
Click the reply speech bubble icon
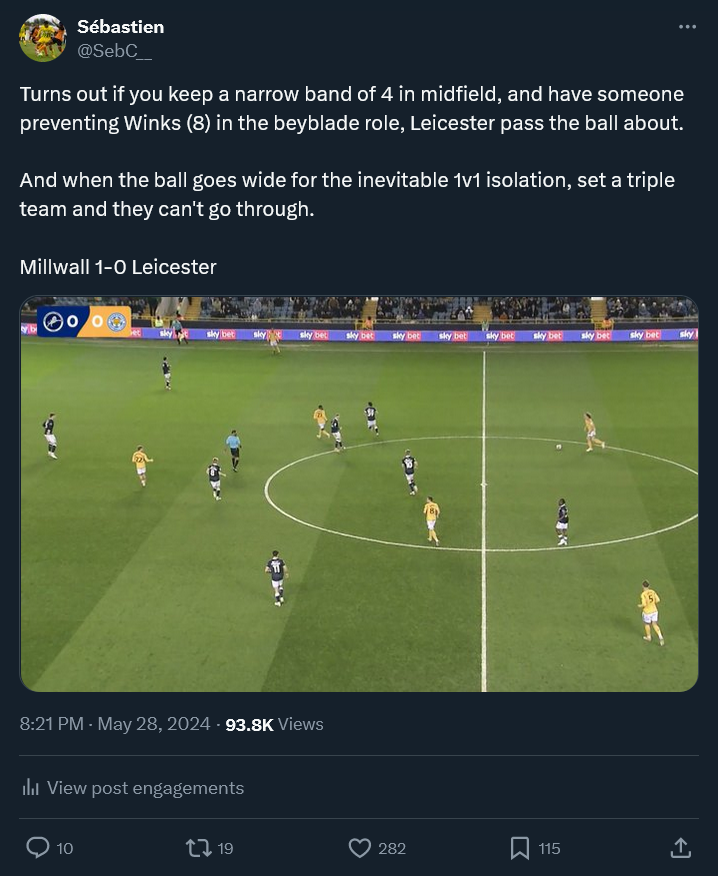click(x=37, y=848)
